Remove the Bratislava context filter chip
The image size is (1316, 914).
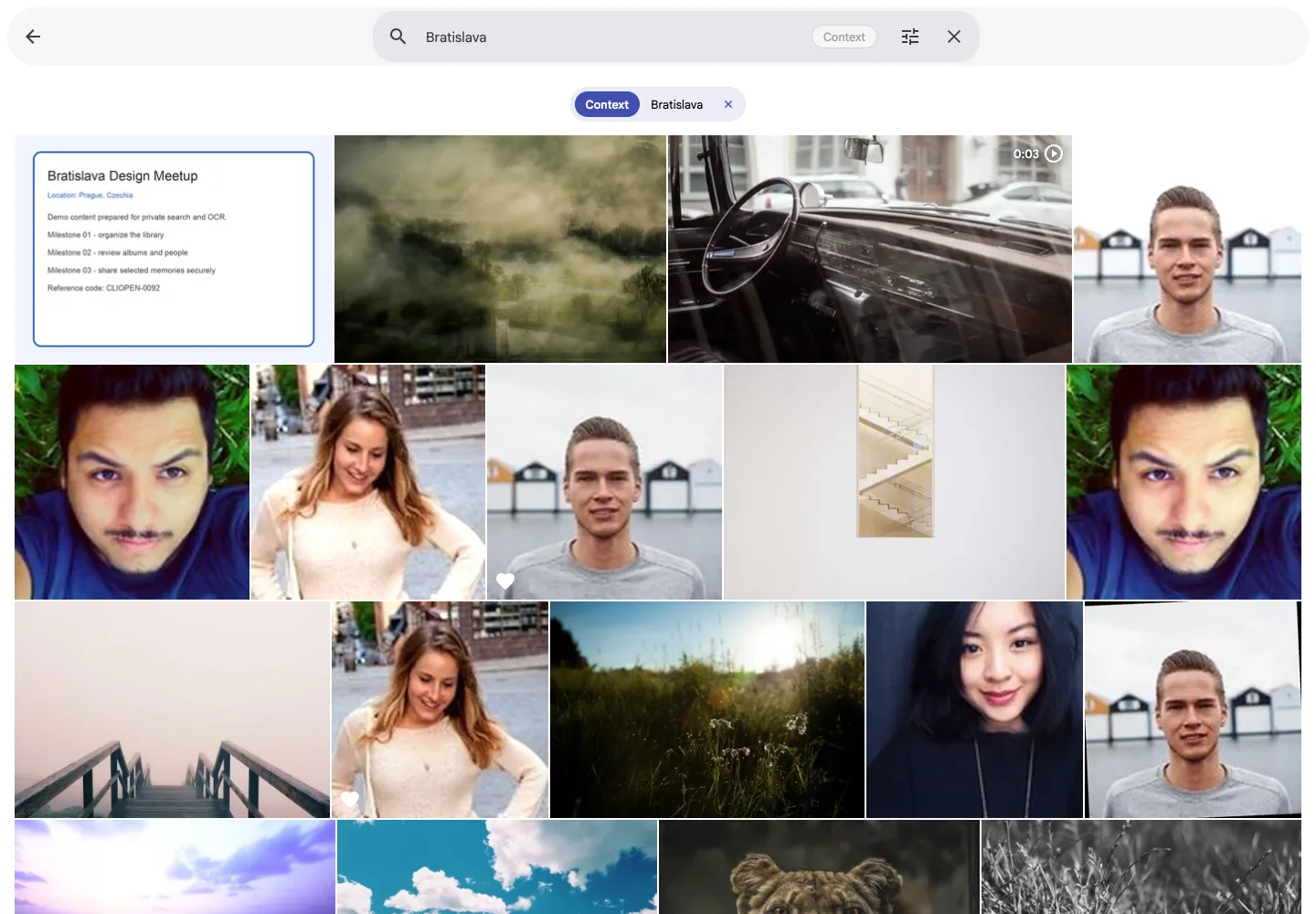(728, 104)
